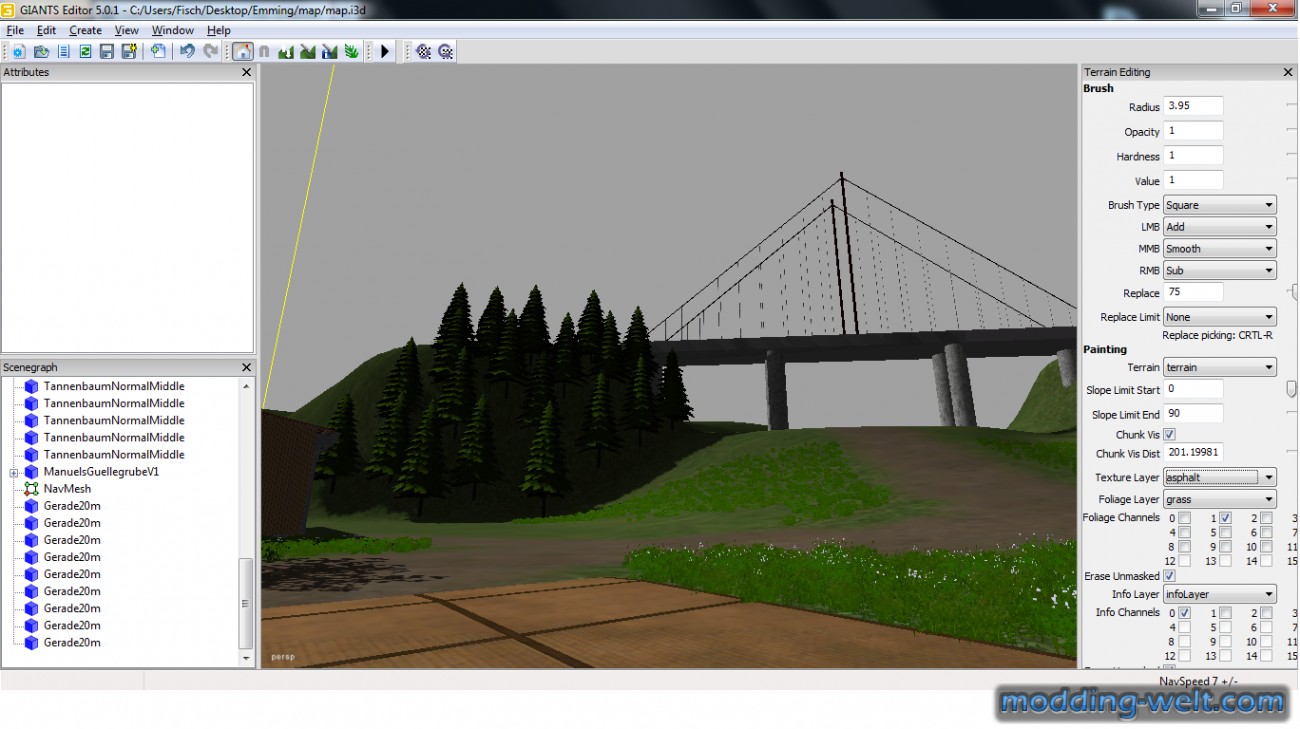Open the LMB action dropdown
The image size is (1300, 729).
tap(1220, 227)
